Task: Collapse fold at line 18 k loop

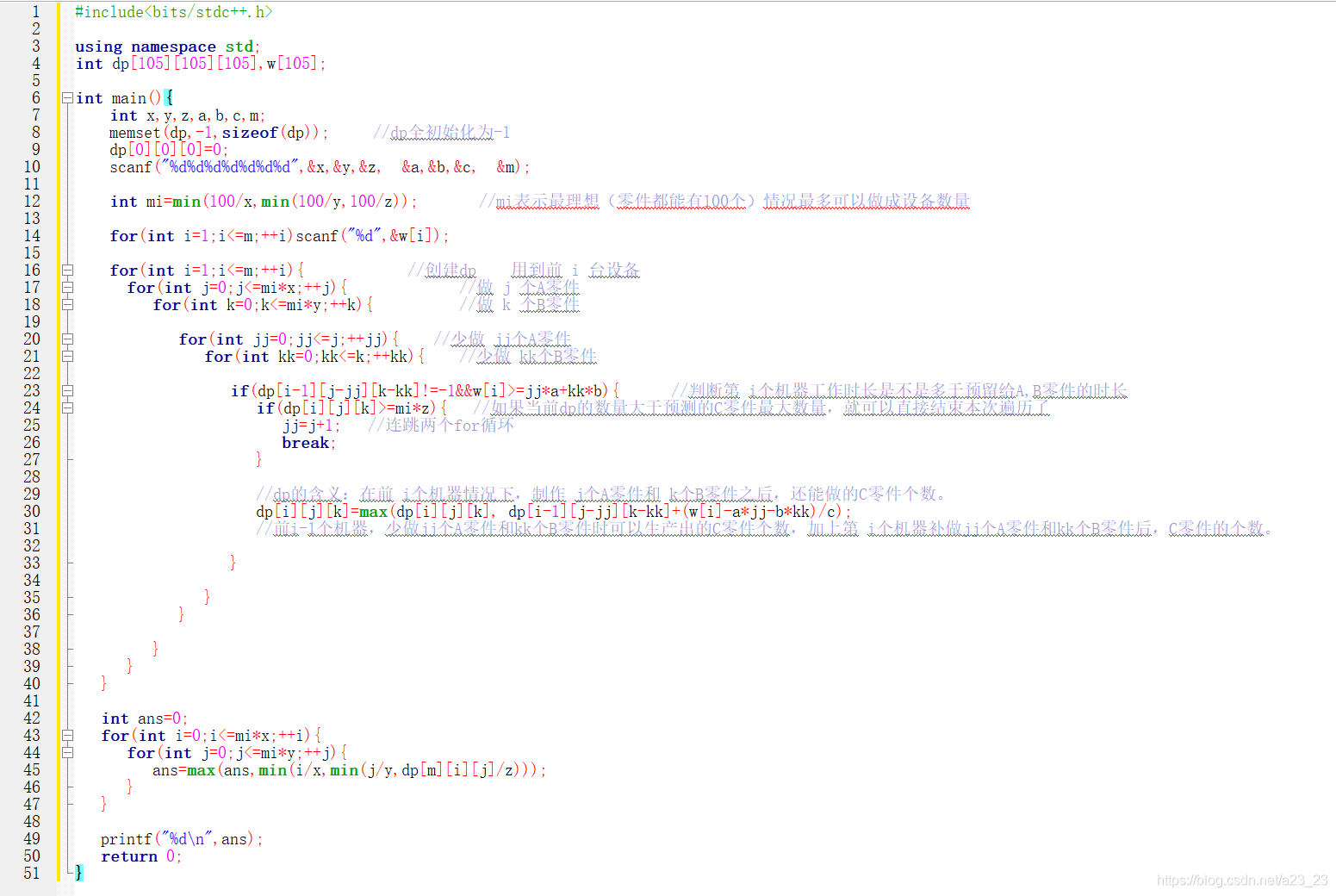Action: tap(67, 305)
